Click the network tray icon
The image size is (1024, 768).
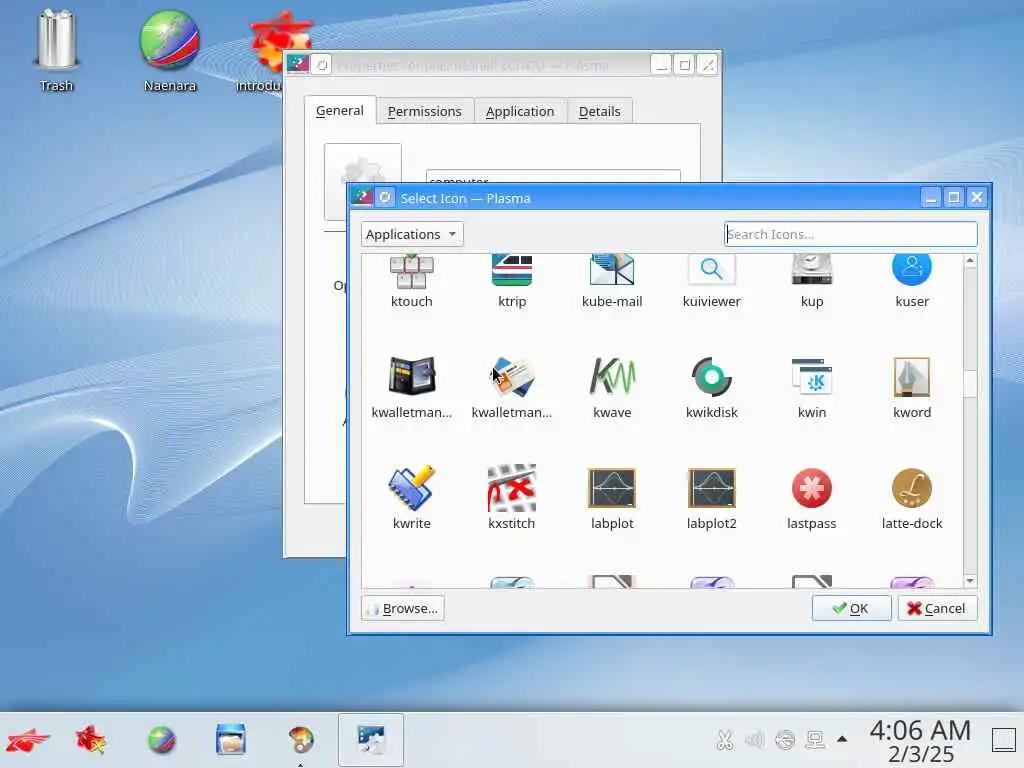click(784, 740)
